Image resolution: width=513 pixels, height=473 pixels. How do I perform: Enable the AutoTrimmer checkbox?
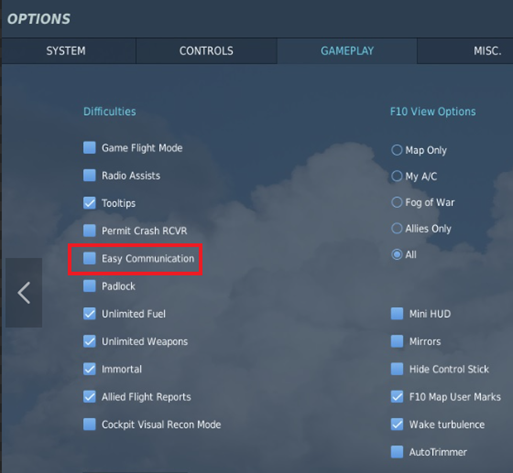397,452
